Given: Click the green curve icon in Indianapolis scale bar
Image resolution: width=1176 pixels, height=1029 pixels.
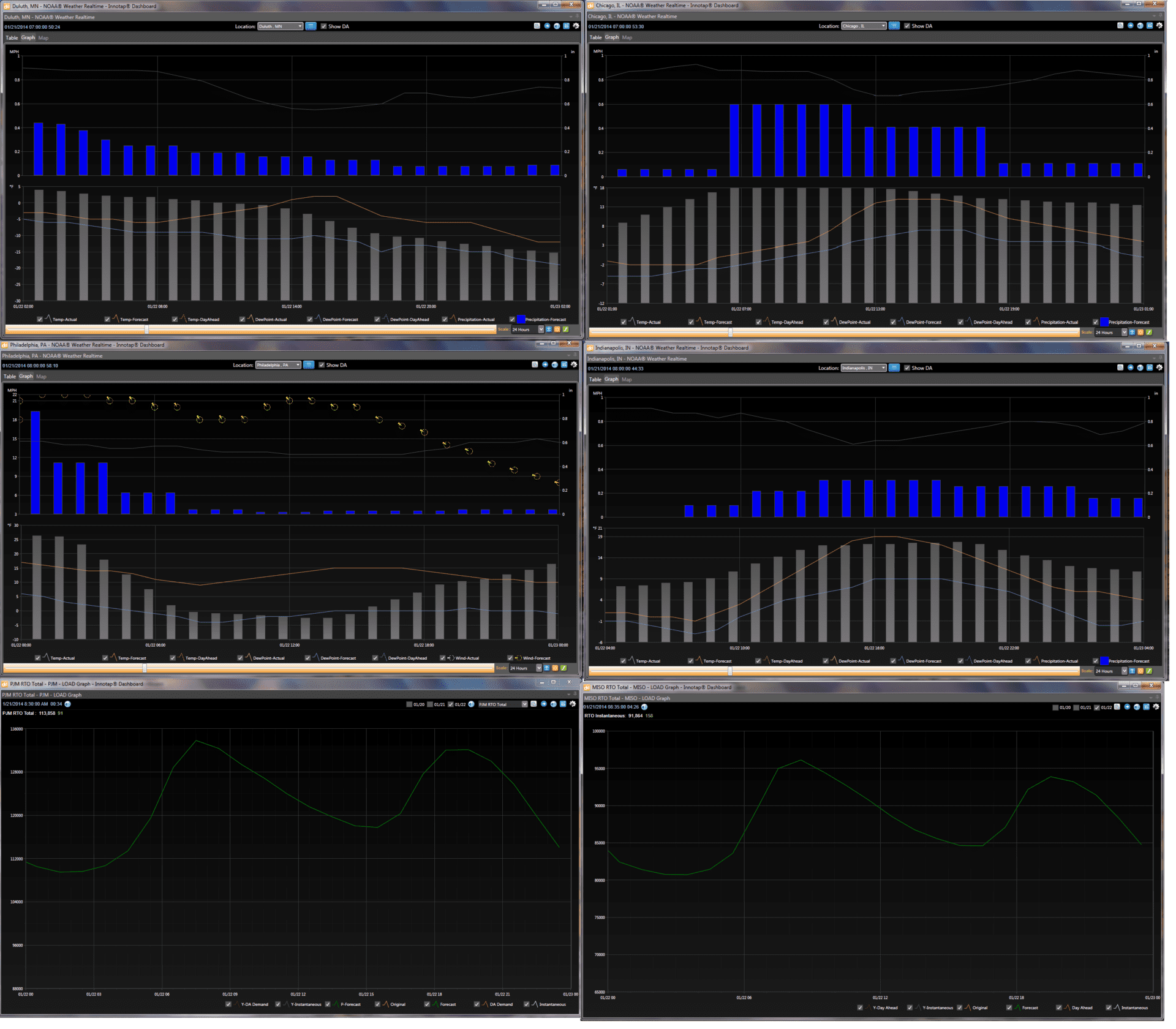Looking at the screenshot, I should pos(1149,671).
